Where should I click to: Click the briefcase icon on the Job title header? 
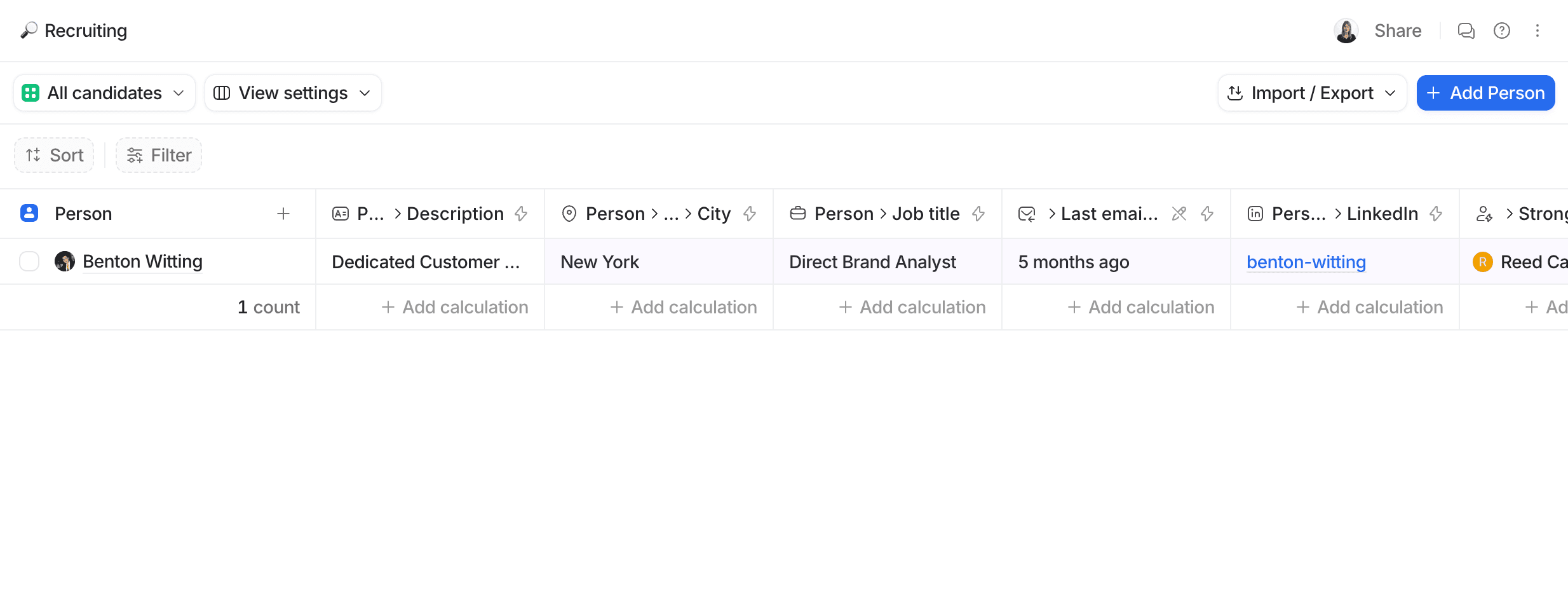click(797, 214)
